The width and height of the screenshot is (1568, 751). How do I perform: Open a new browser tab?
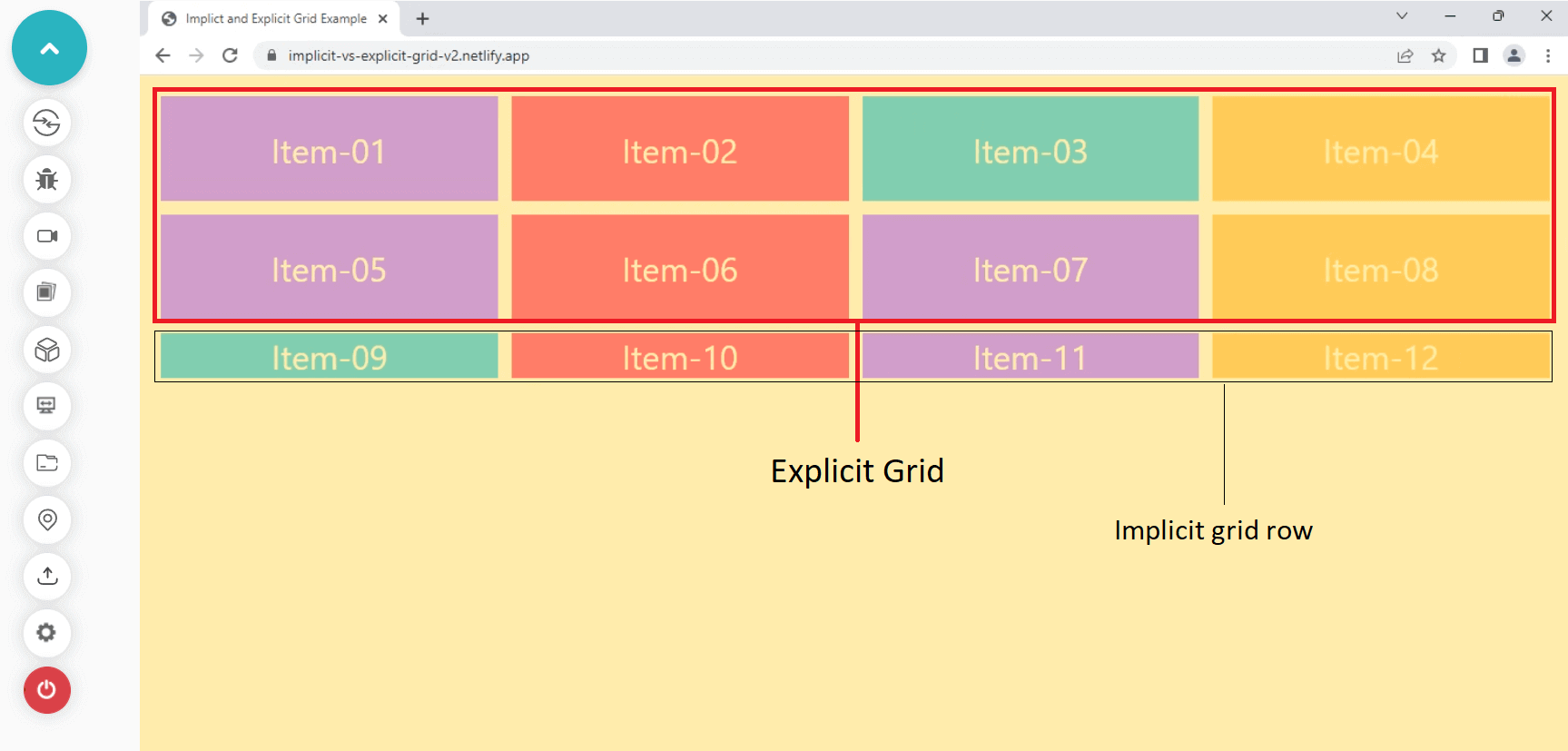pyautogui.click(x=422, y=18)
